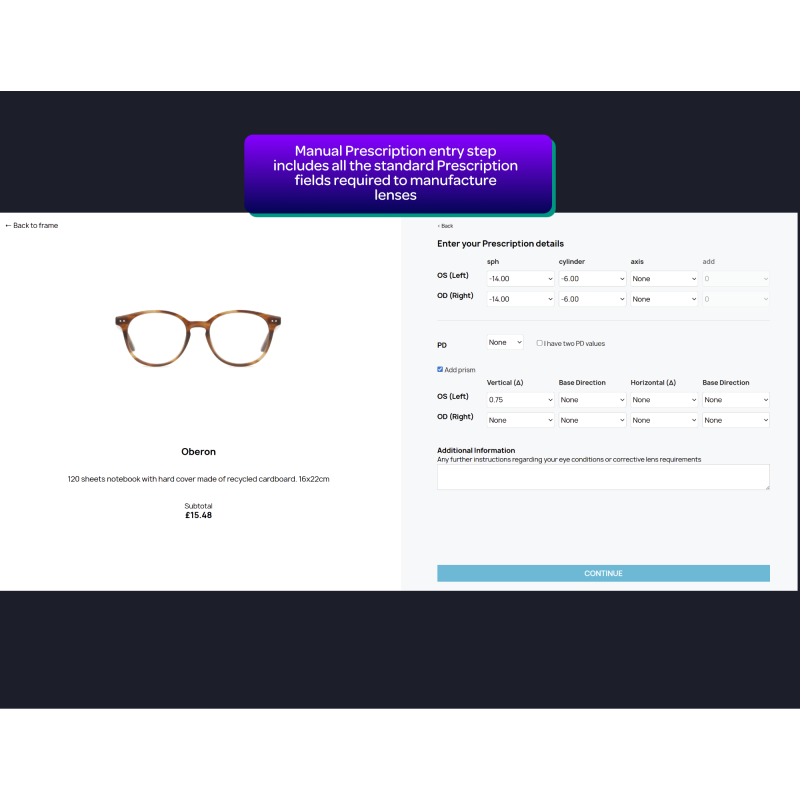Open OD (Right) cylinder dropdown
This screenshot has width=800, height=800.
click(x=592, y=299)
